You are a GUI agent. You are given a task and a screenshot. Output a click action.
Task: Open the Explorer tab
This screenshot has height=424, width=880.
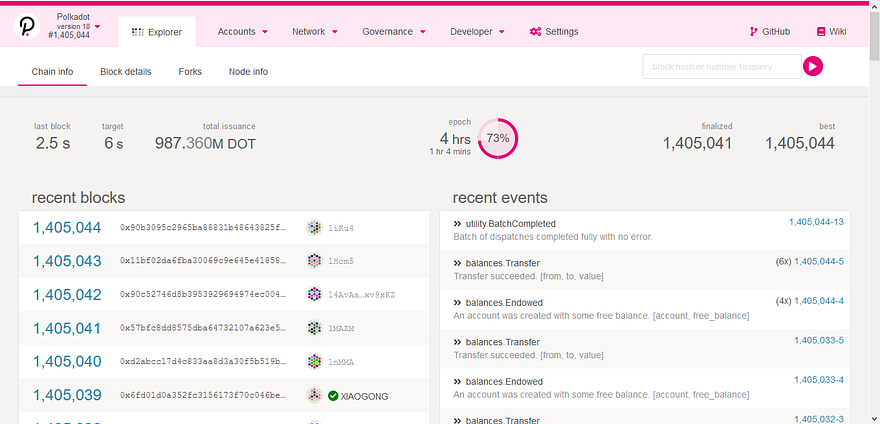tap(157, 32)
